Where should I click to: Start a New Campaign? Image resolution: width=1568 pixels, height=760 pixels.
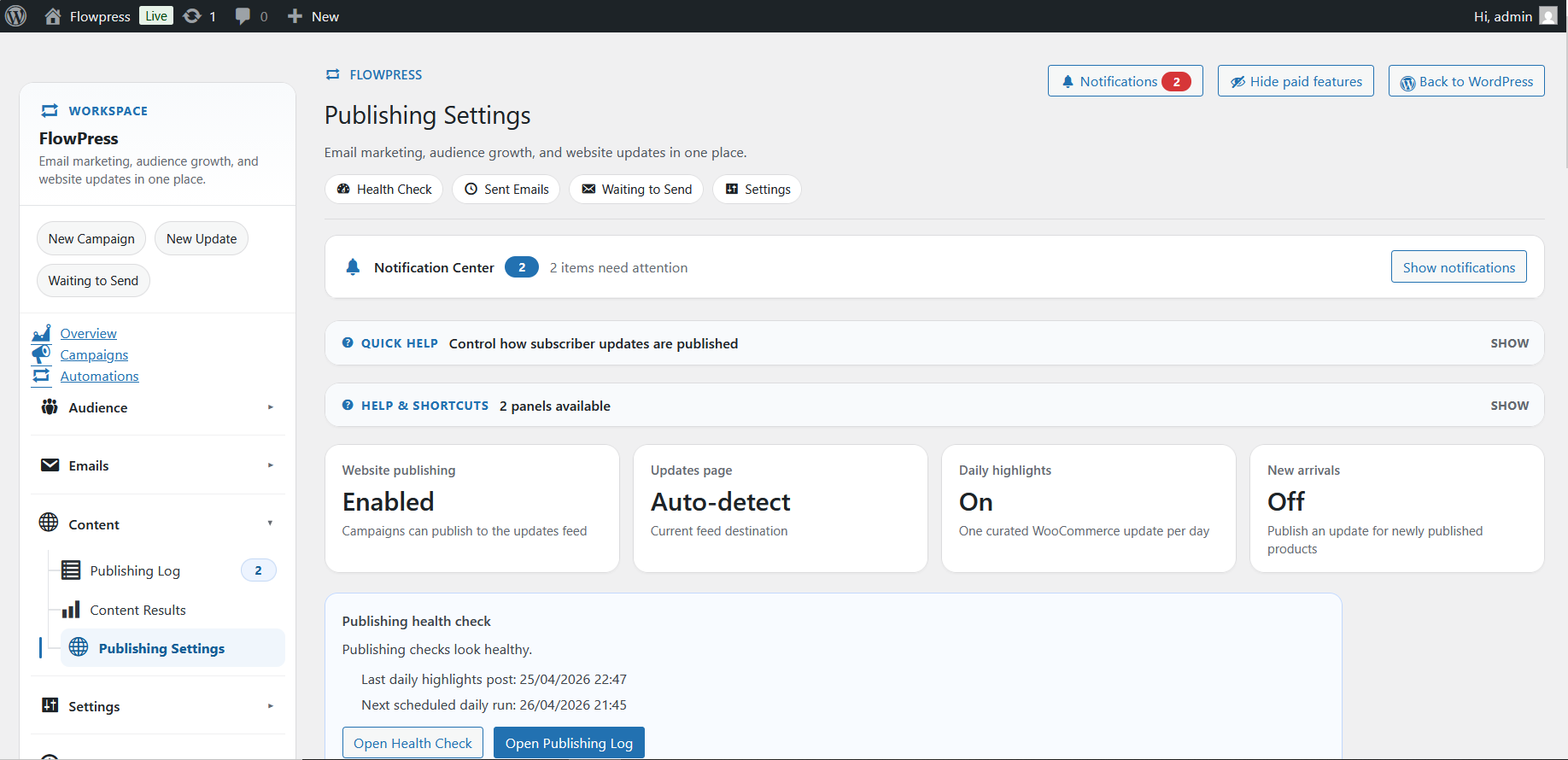[x=91, y=238]
